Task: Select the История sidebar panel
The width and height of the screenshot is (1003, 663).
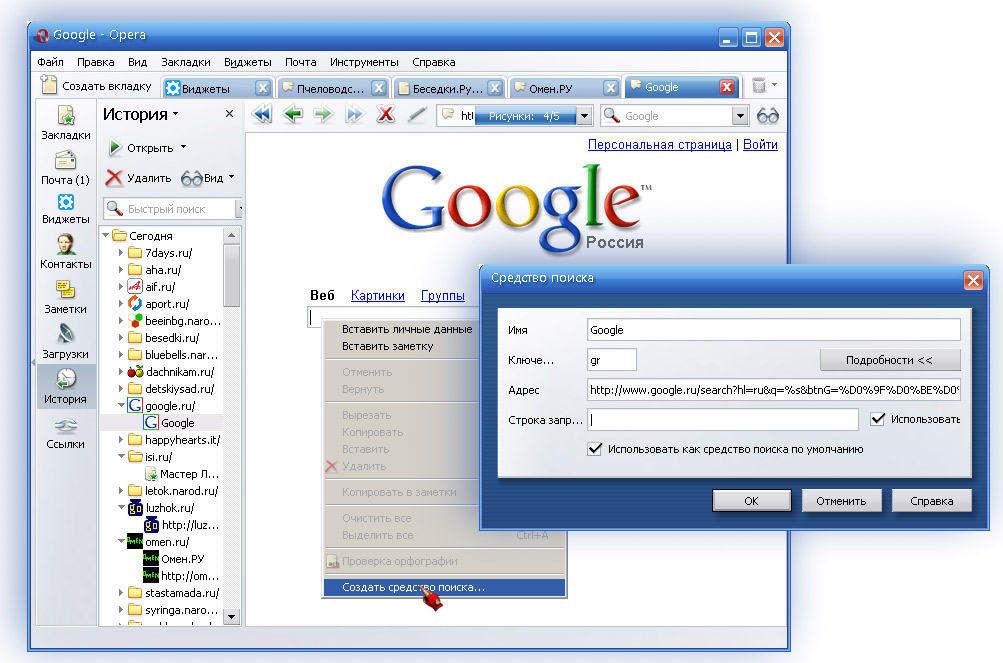Action: tap(65, 387)
